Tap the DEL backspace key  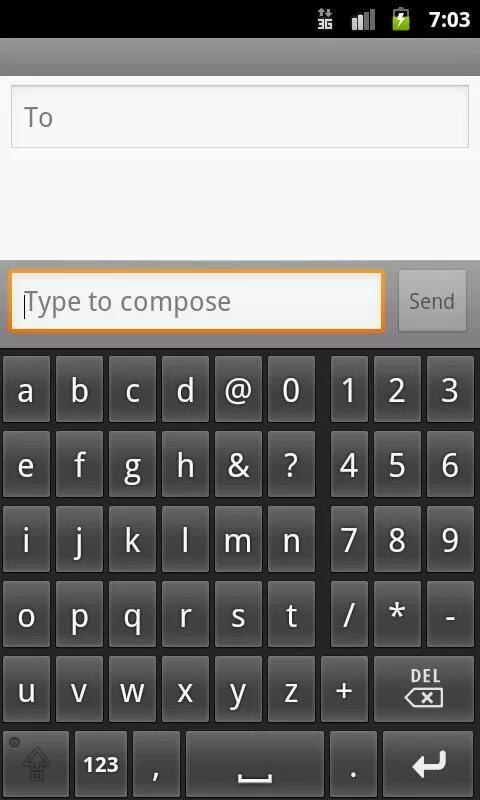(x=424, y=689)
